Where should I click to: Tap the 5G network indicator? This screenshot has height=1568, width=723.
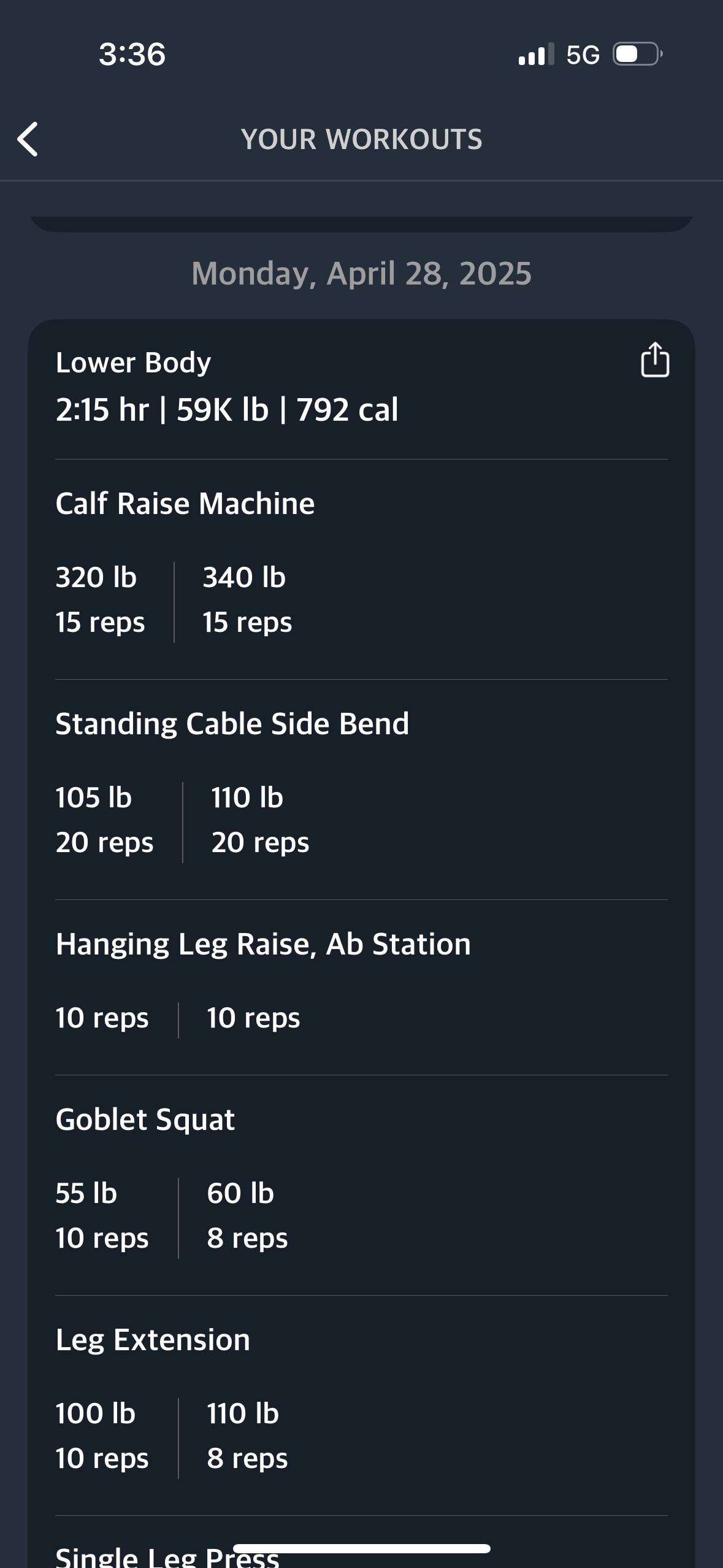583,55
